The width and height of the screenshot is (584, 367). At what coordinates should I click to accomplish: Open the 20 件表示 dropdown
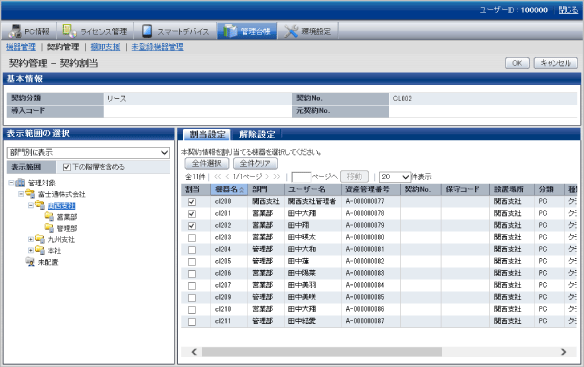pyautogui.click(x=395, y=177)
